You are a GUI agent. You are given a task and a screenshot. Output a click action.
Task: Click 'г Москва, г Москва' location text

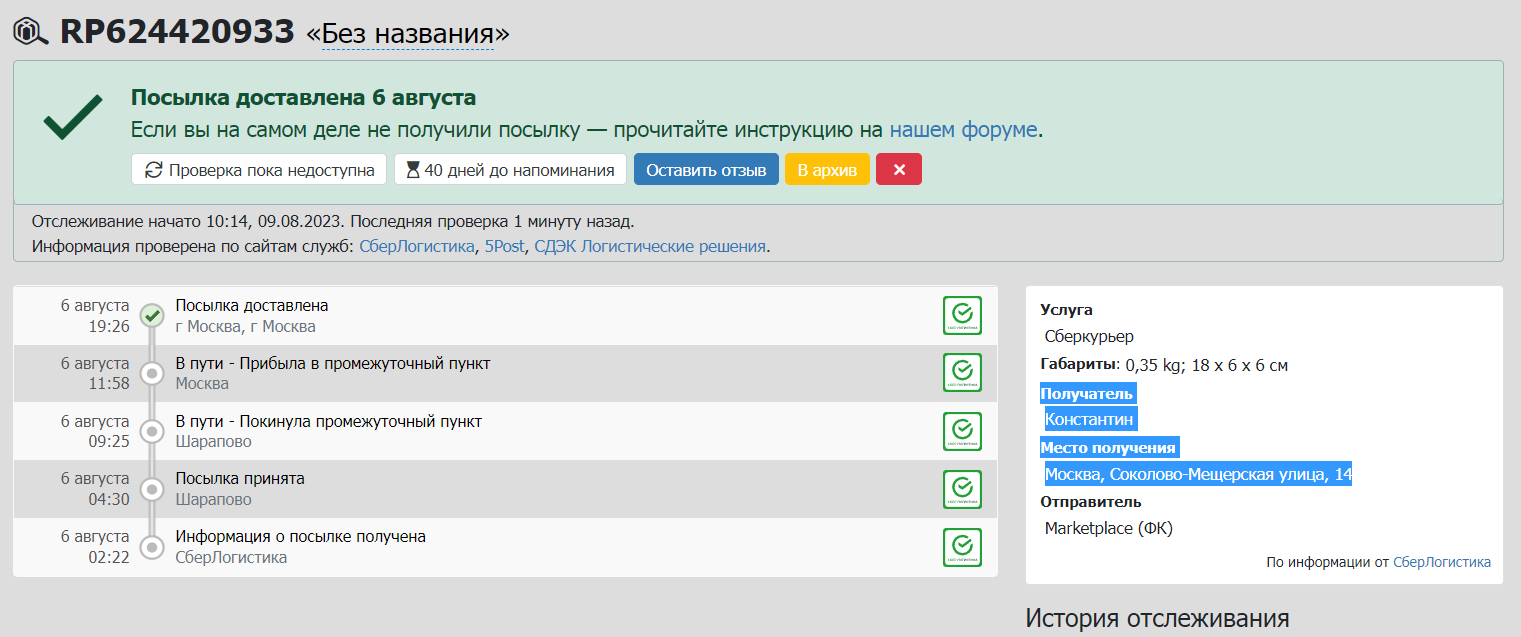point(245,326)
